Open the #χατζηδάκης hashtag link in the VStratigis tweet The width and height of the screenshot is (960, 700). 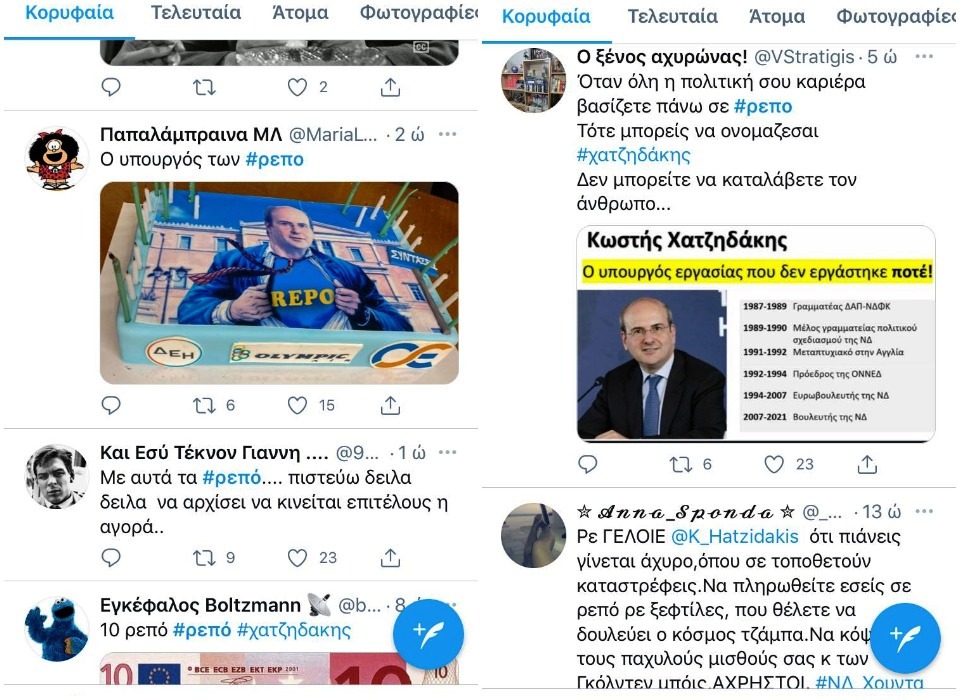(634, 155)
